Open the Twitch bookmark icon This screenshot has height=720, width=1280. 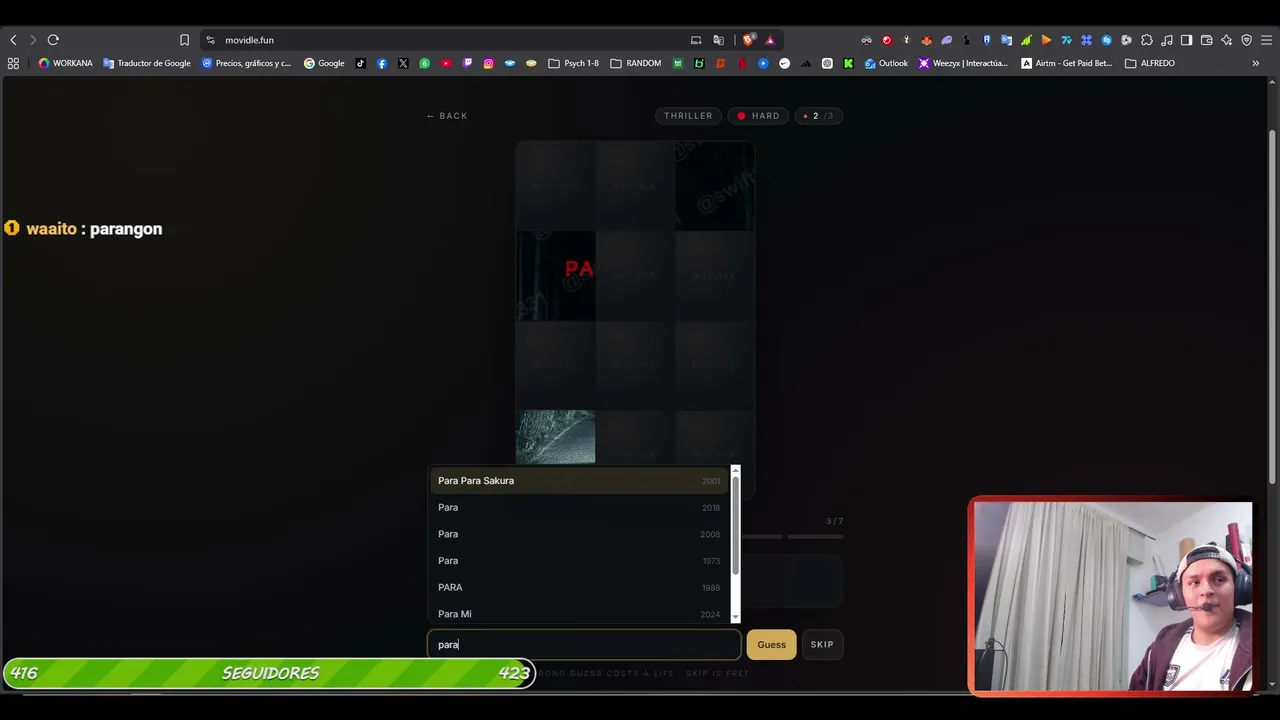click(467, 63)
